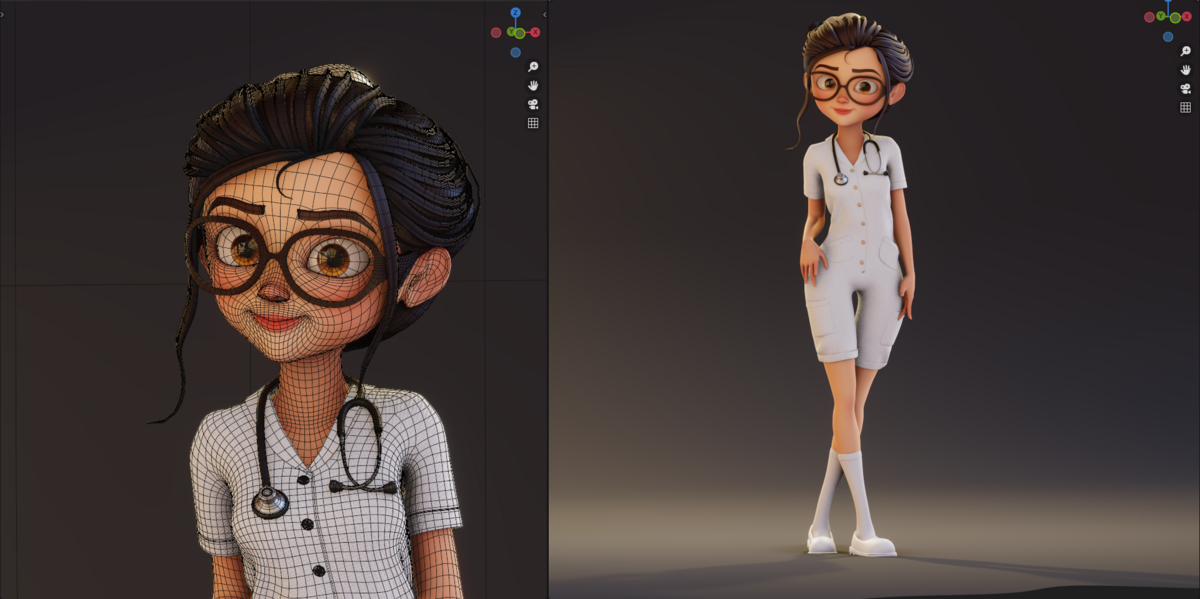Toggle camera view in the right rendered viewport

[x=1185, y=88]
